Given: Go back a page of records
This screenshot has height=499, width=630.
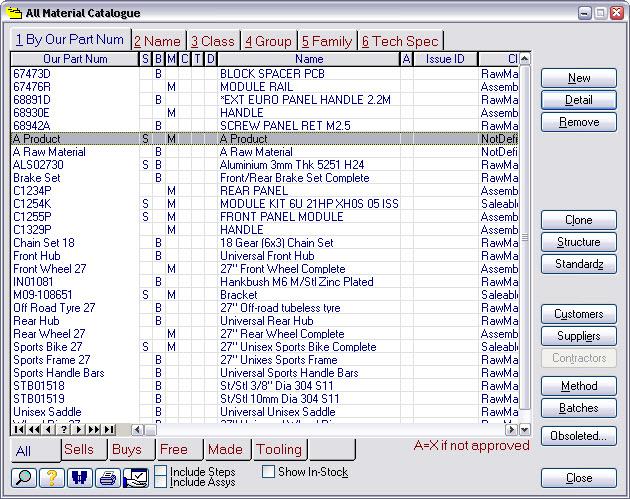Looking at the screenshot, I should coord(34,429).
